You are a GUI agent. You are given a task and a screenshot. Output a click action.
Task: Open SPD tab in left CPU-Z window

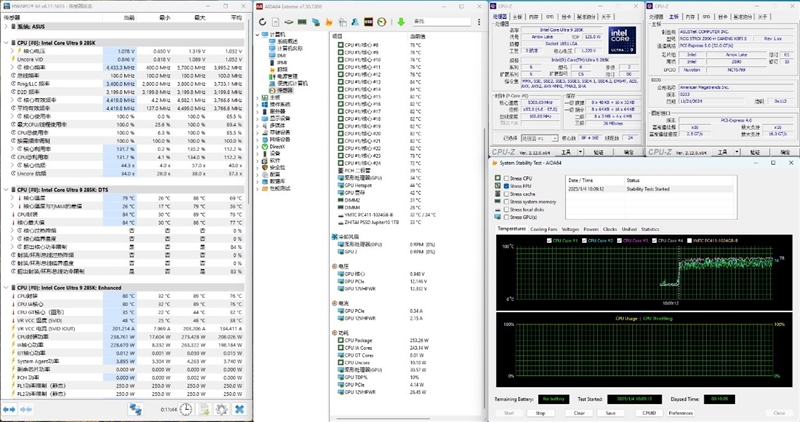pos(549,17)
